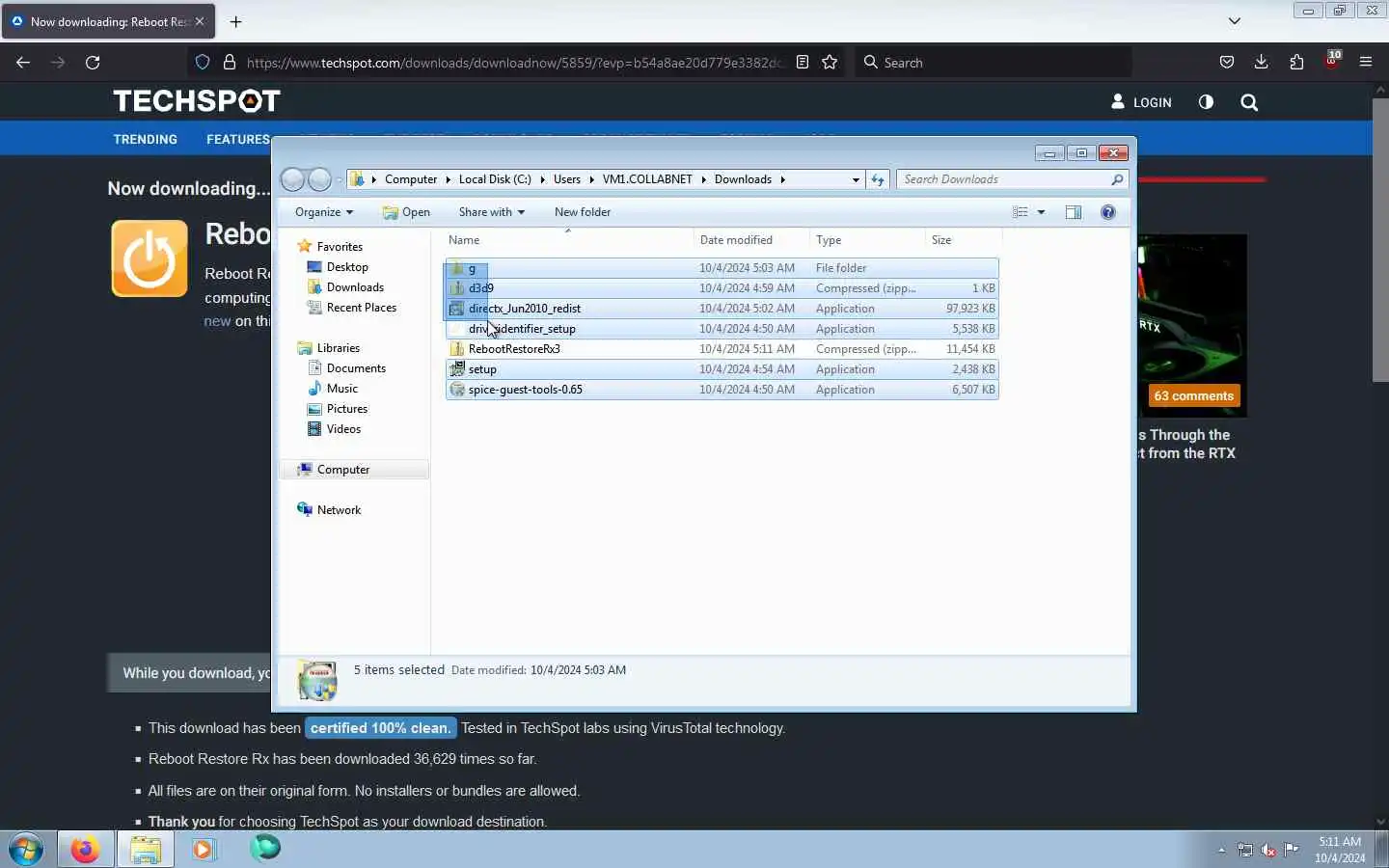Sort by Date modified column
Viewport: 1389px width, 868px height.
751,240
